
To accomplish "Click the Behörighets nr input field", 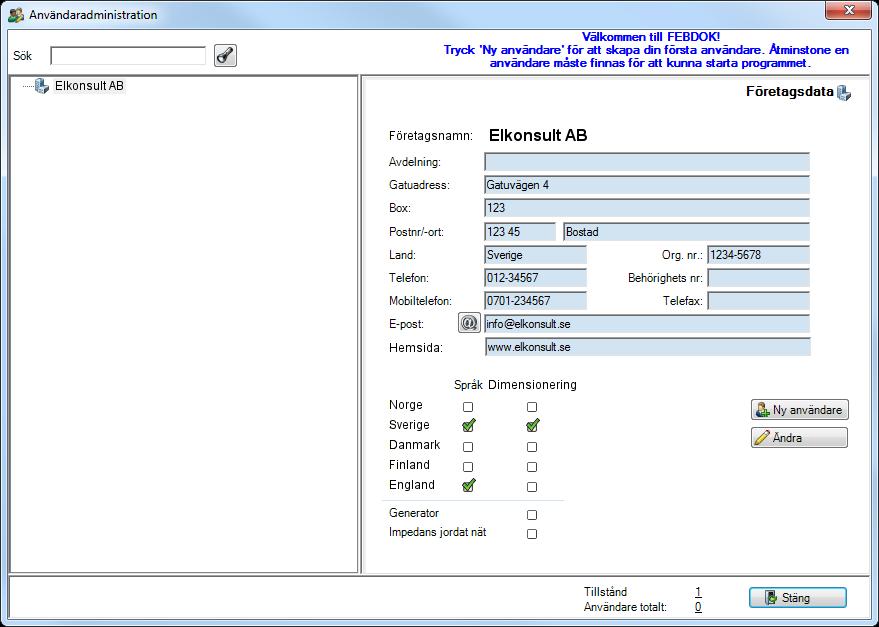I will (x=758, y=278).
